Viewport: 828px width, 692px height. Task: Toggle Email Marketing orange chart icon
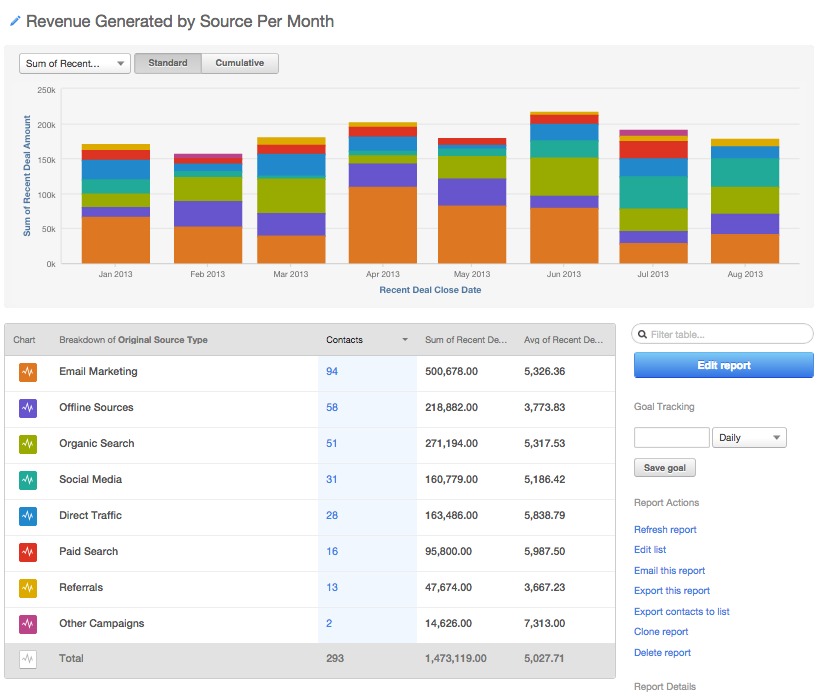click(28, 372)
